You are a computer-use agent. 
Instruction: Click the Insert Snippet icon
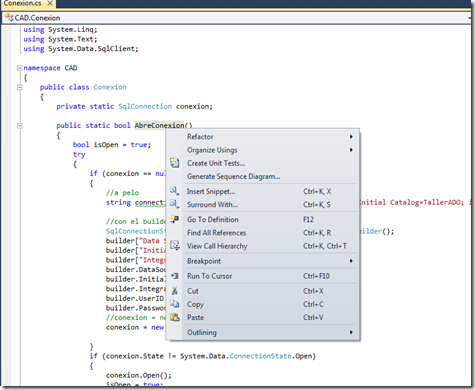click(x=175, y=191)
